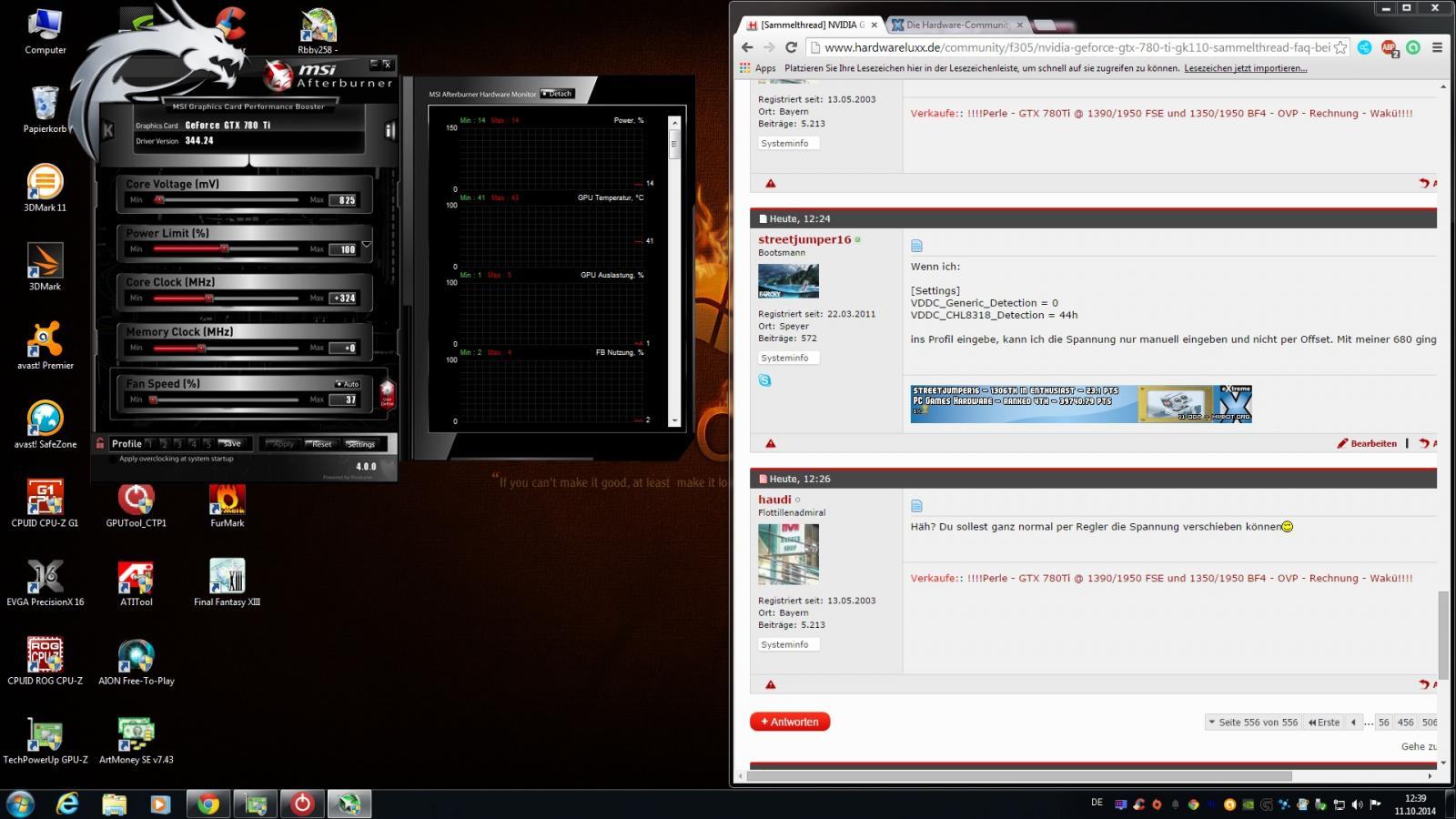Click the Core Clock value field +324
The width and height of the screenshot is (1456, 819).
(x=344, y=298)
